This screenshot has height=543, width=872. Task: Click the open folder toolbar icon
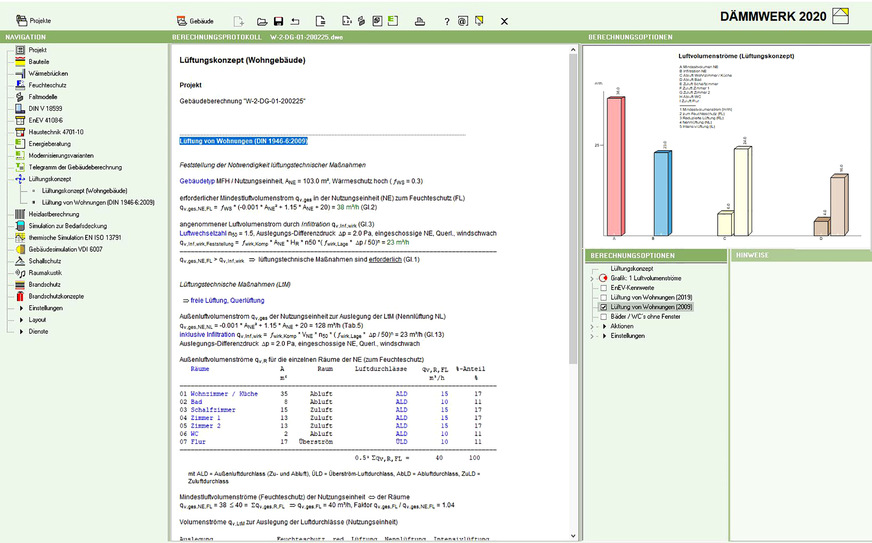[x=261, y=21]
